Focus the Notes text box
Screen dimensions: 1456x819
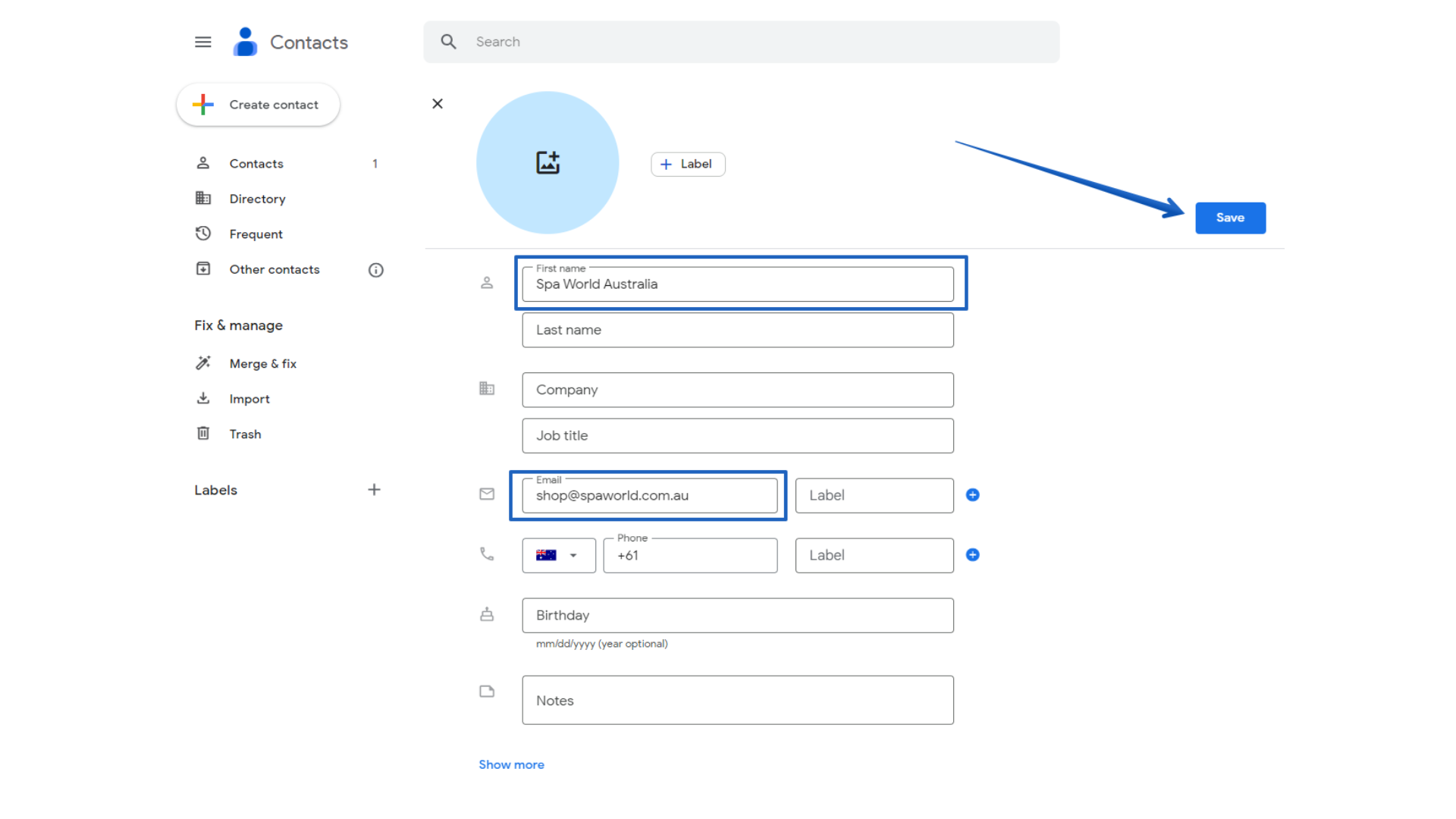pyautogui.click(x=737, y=700)
